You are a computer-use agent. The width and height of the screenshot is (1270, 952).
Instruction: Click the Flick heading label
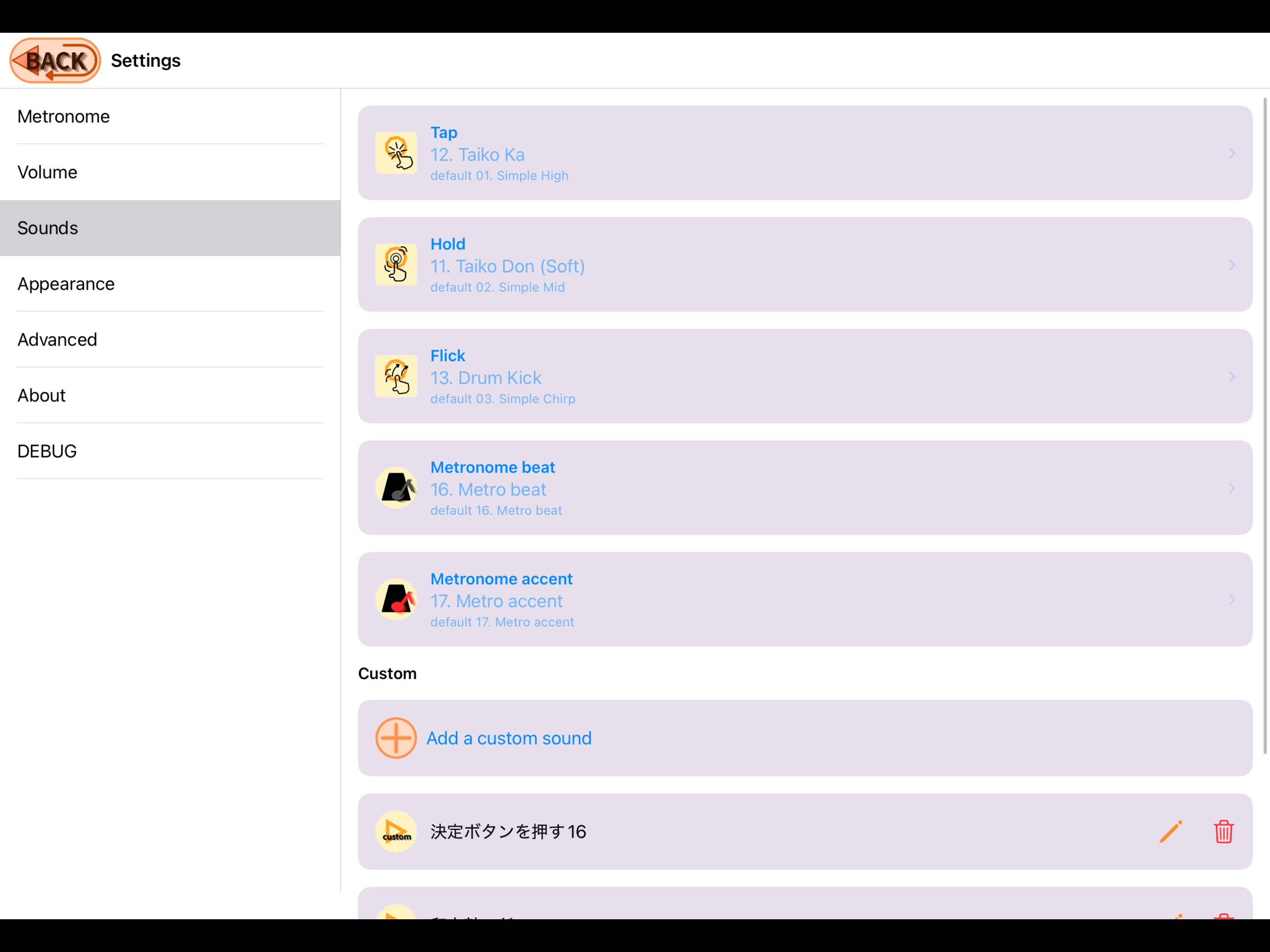point(448,356)
